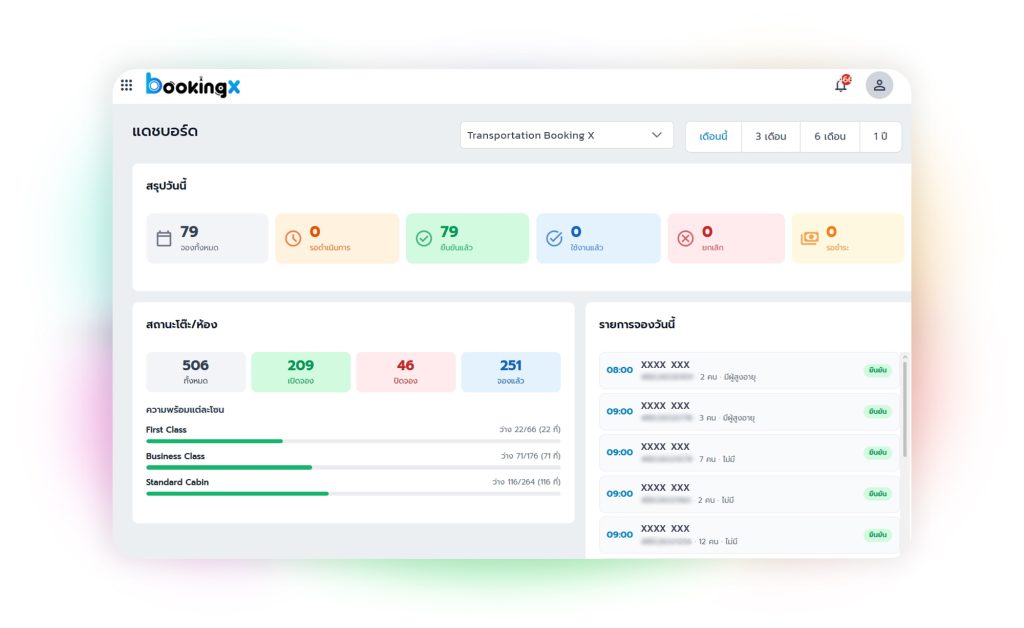Switch to the 3 เดือน tab
The height and width of the screenshot is (628, 1024).
[x=770, y=137]
